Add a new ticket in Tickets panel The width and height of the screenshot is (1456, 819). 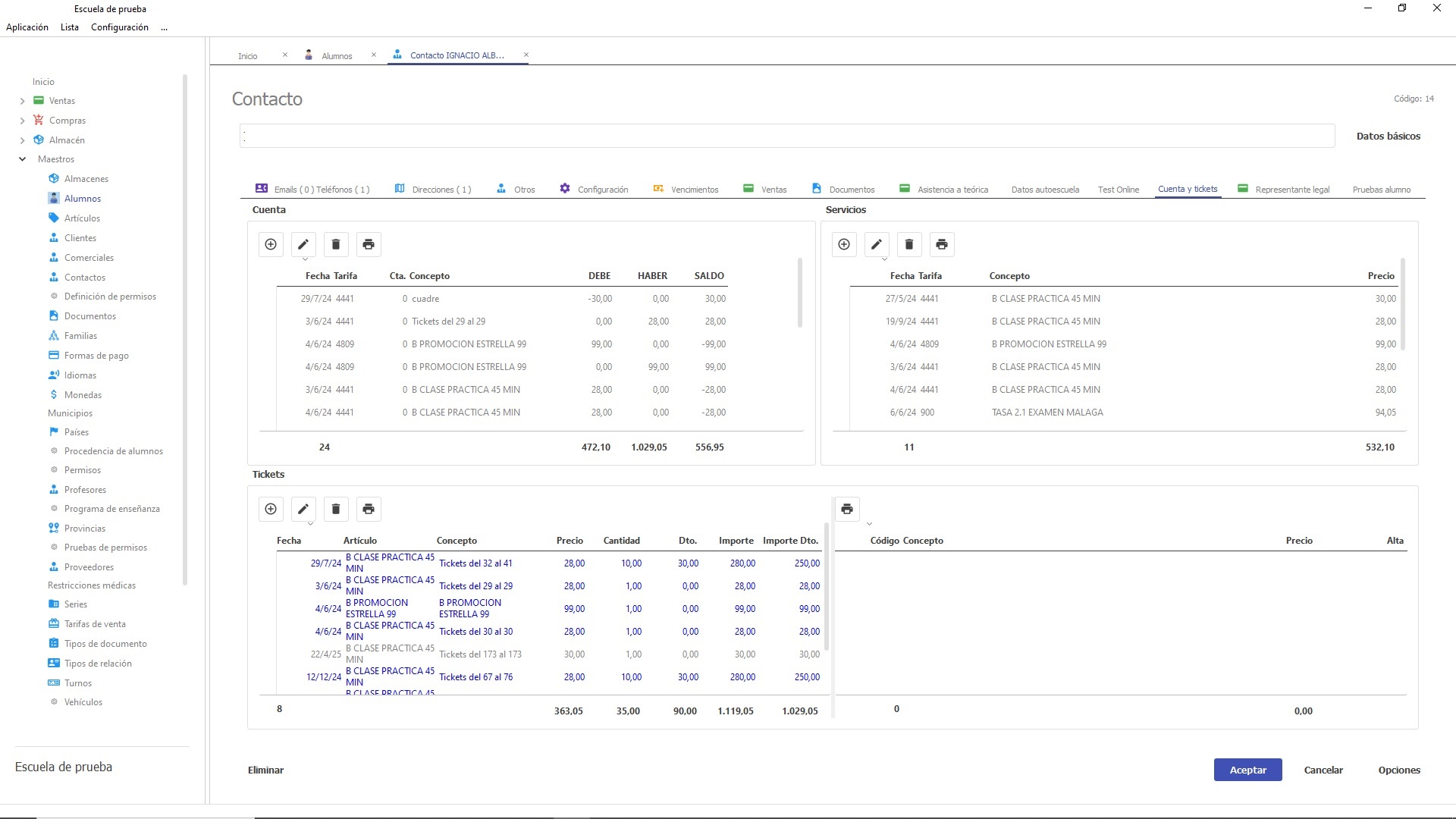click(271, 509)
